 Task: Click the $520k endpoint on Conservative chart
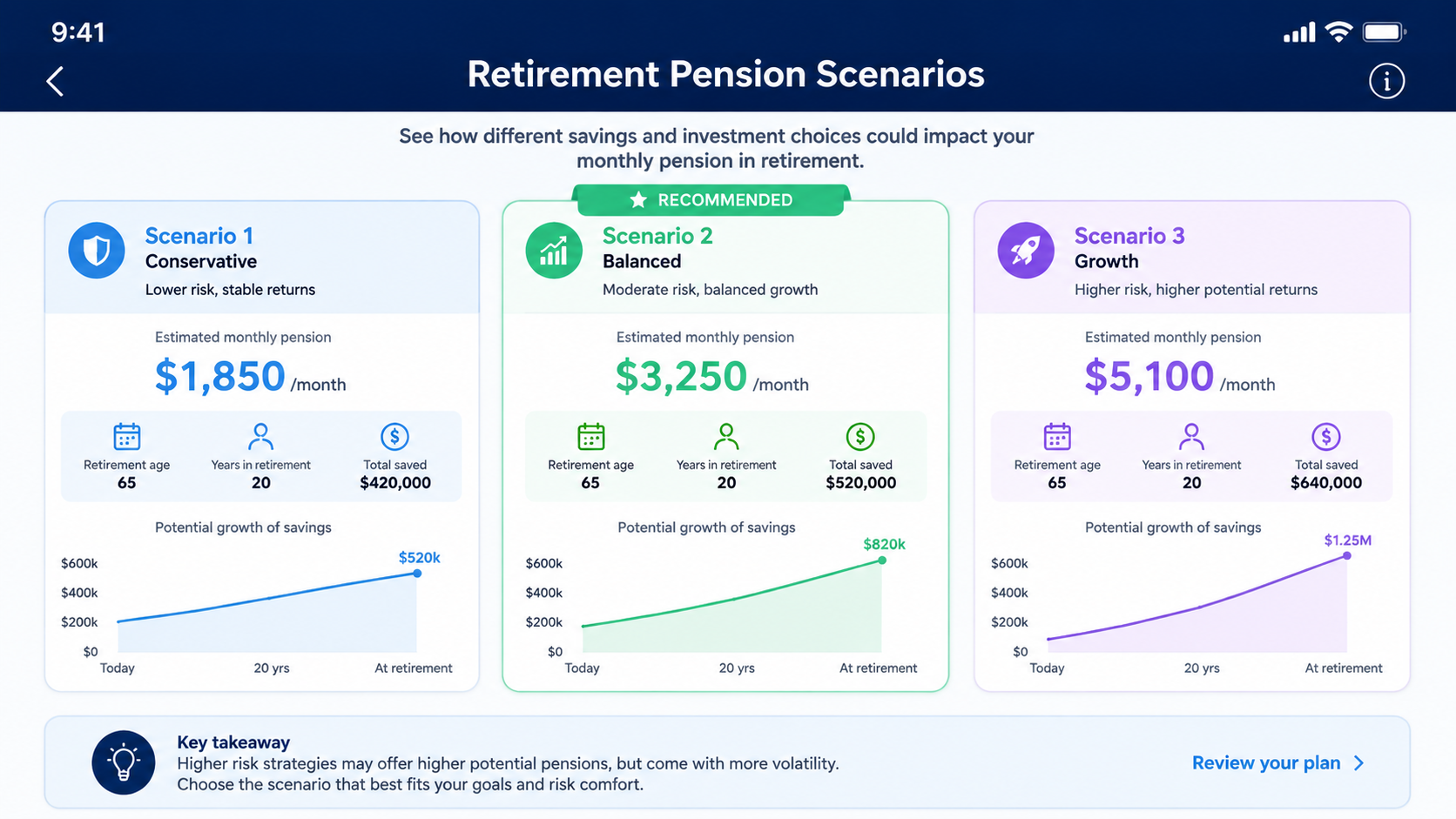click(417, 573)
